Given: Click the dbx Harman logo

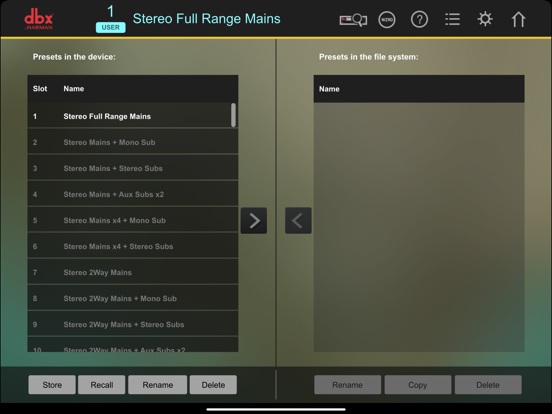Looking at the screenshot, I should coord(39,19).
